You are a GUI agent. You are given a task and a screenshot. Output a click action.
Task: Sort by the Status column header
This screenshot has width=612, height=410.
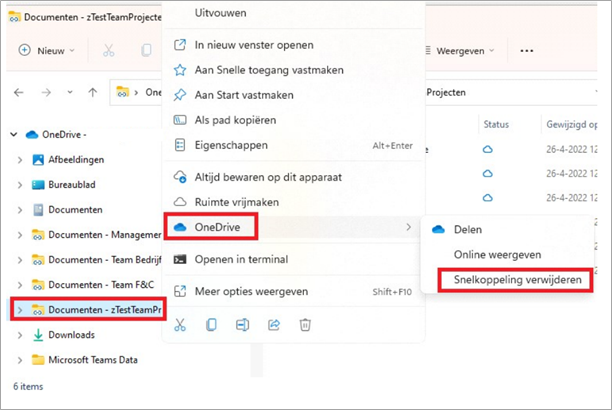pos(496,124)
